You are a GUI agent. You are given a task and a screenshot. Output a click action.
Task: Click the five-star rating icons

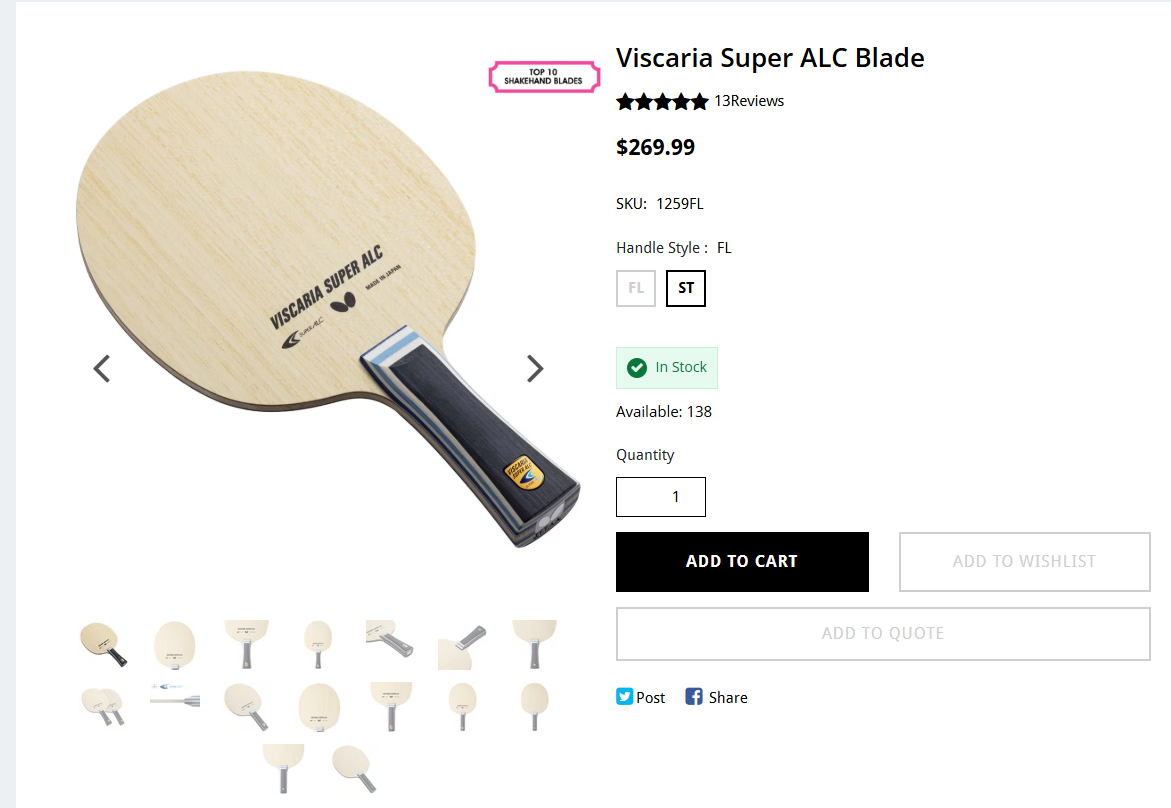point(662,101)
